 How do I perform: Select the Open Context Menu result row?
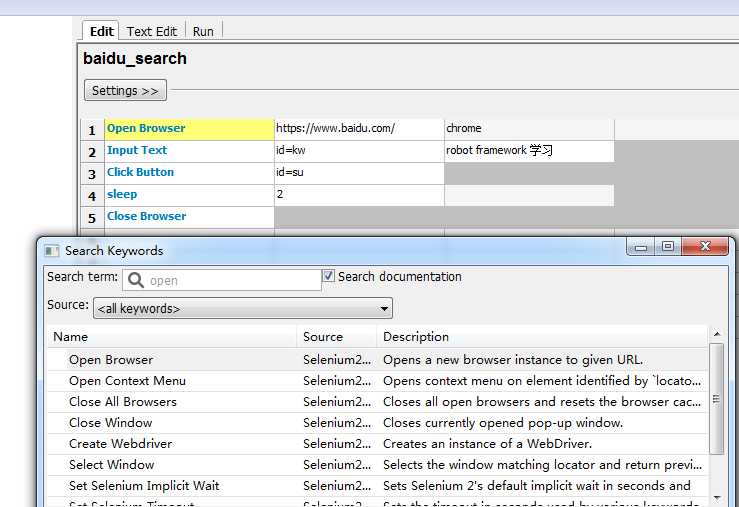pos(377,381)
